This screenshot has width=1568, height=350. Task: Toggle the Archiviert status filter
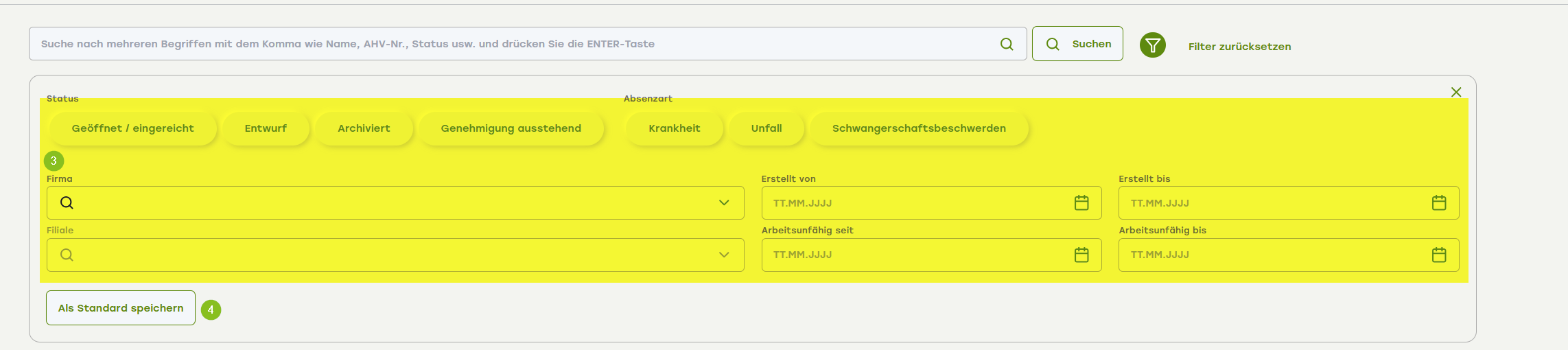coord(364,128)
